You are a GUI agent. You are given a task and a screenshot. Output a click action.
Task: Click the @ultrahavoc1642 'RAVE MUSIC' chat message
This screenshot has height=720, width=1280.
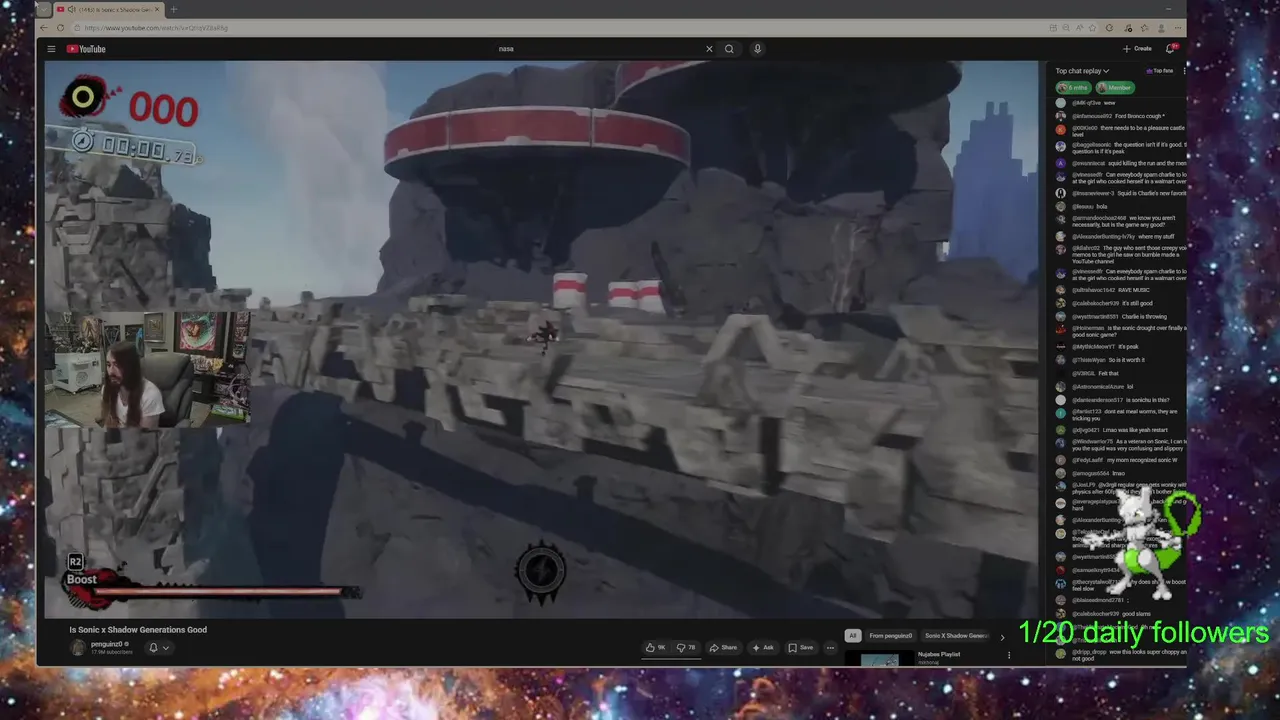tap(1120, 290)
